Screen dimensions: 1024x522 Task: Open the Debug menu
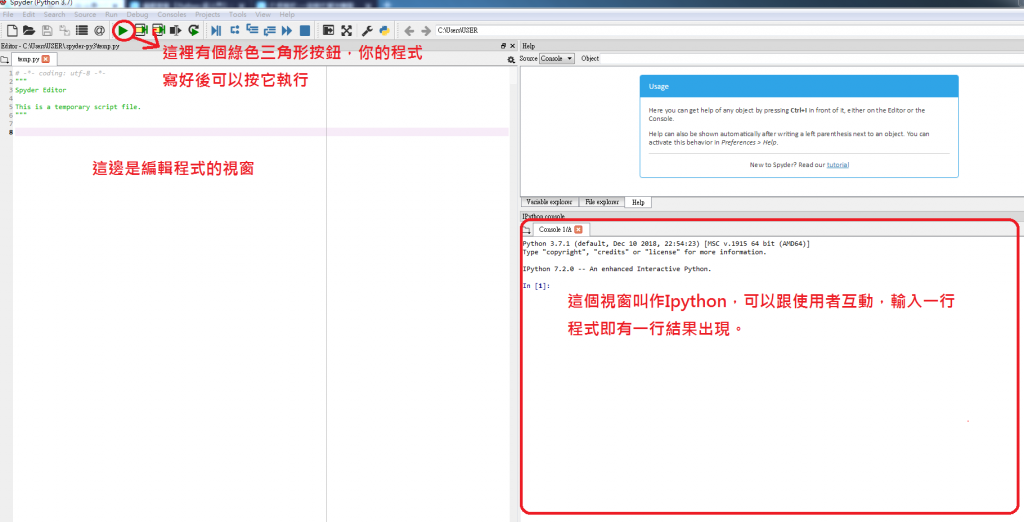point(137,14)
